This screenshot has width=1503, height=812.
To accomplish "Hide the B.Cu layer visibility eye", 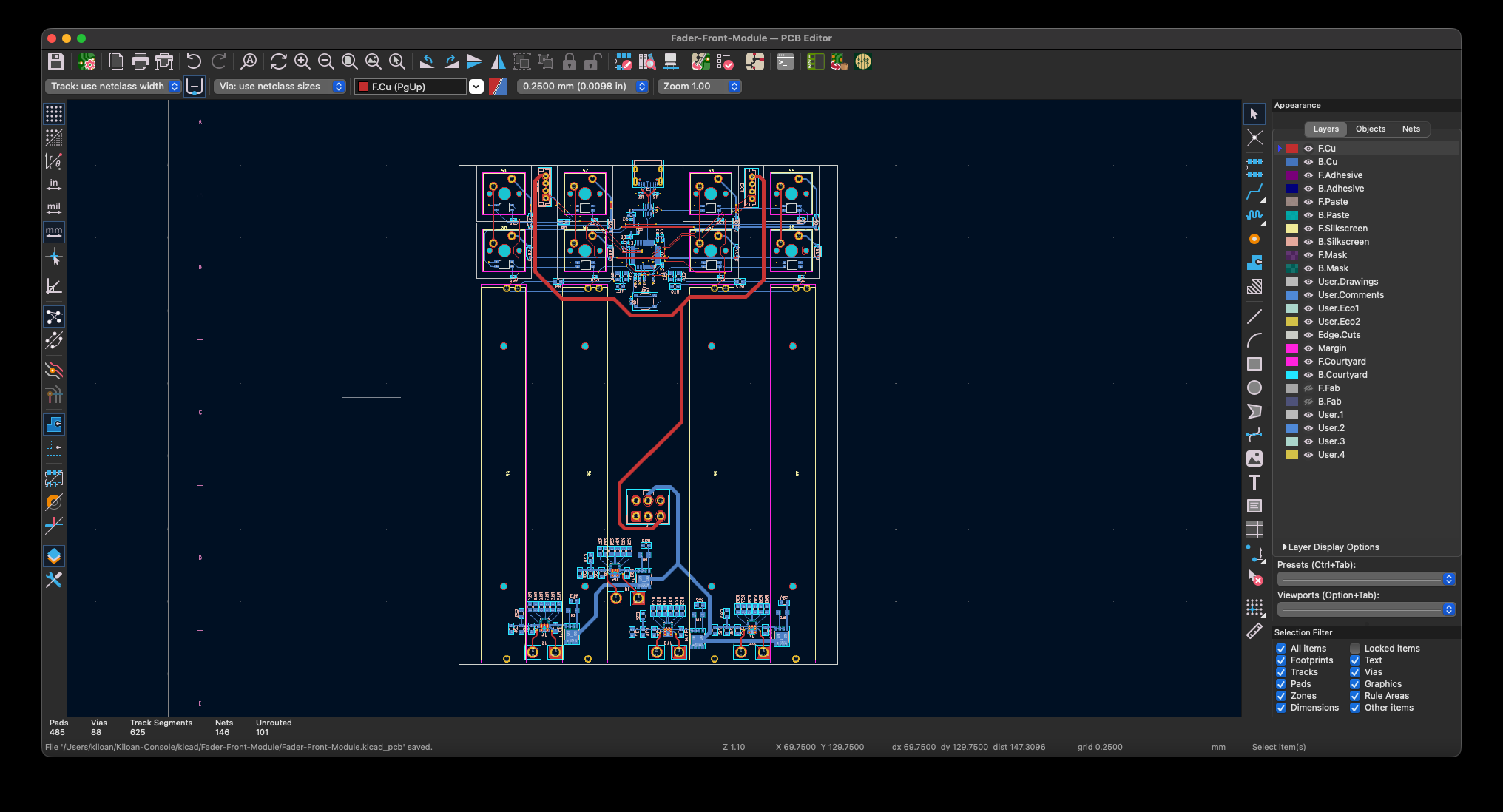I will point(1308,162).
